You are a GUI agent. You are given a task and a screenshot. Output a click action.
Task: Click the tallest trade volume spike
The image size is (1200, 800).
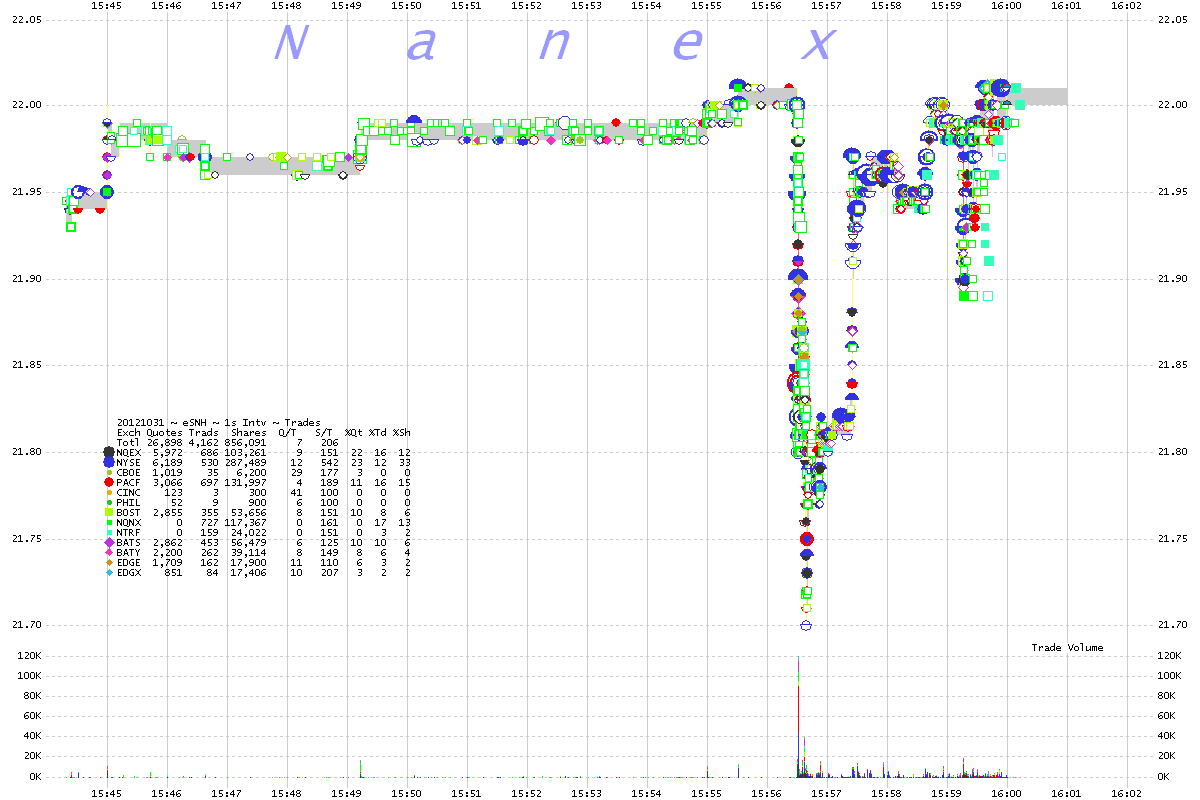pyautogui.click(x=798, y=717)
